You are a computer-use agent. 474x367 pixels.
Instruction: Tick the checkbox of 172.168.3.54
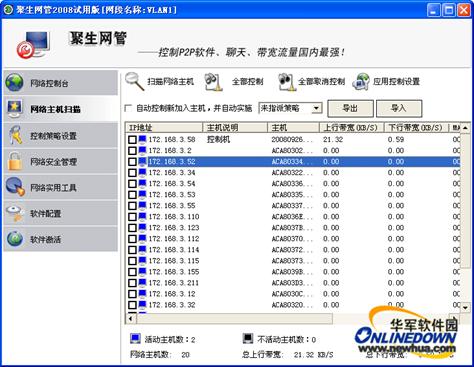click(x=132, y=184)
